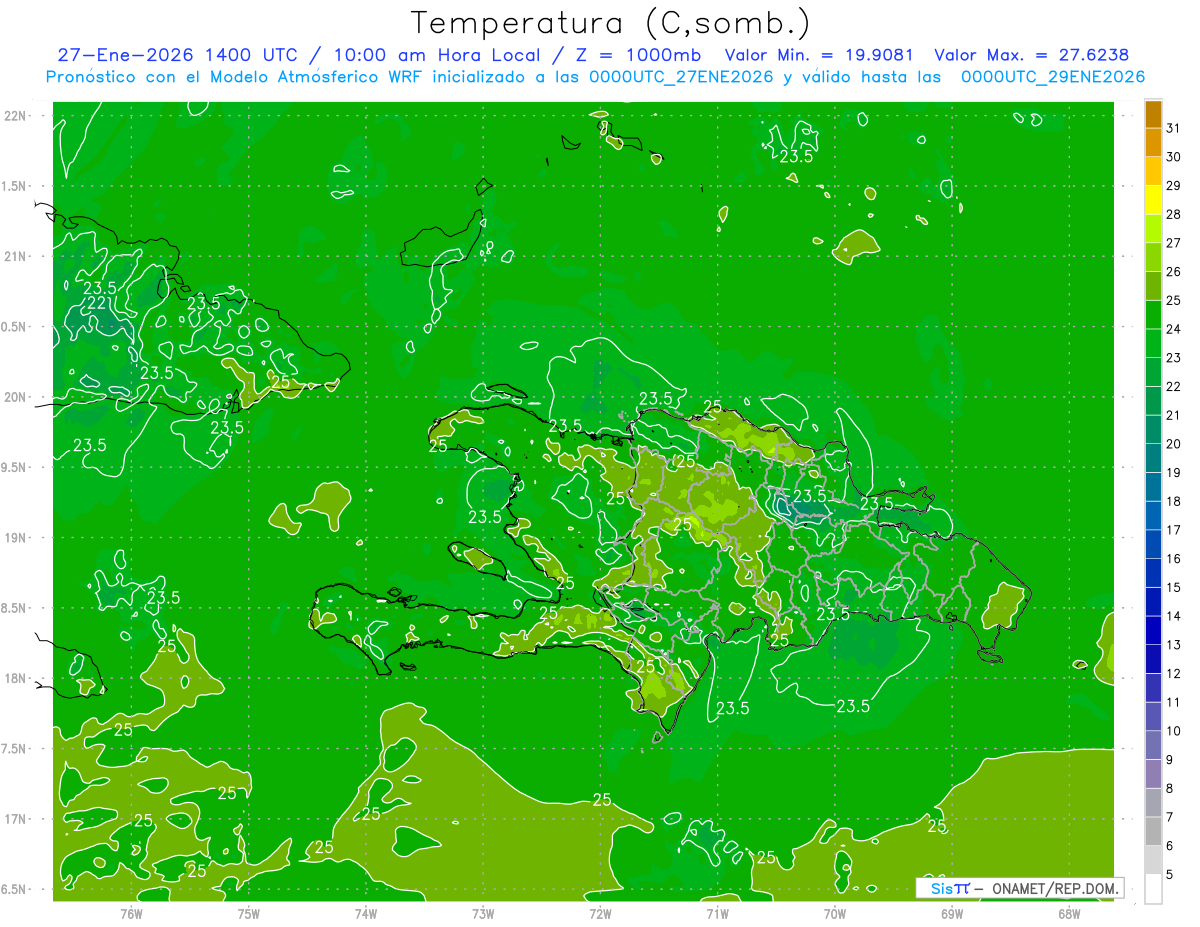
Task: Click the '22N' latitude axis label
Action: point(17,116)
